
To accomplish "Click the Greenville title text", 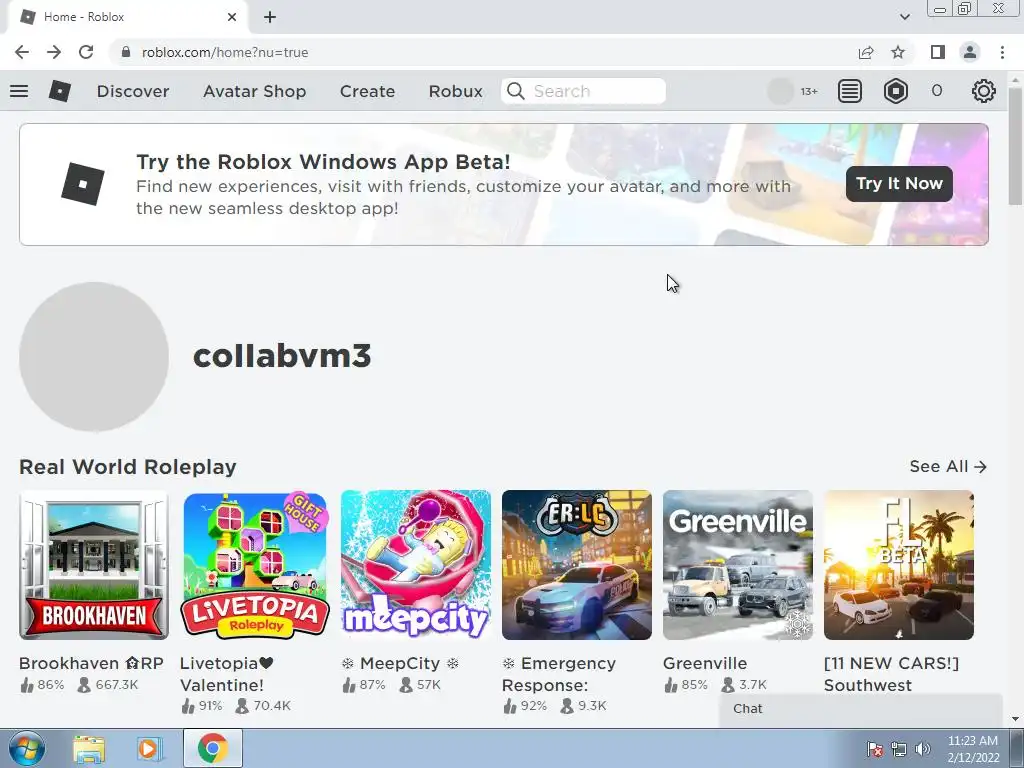I will [x=705, y=664].
